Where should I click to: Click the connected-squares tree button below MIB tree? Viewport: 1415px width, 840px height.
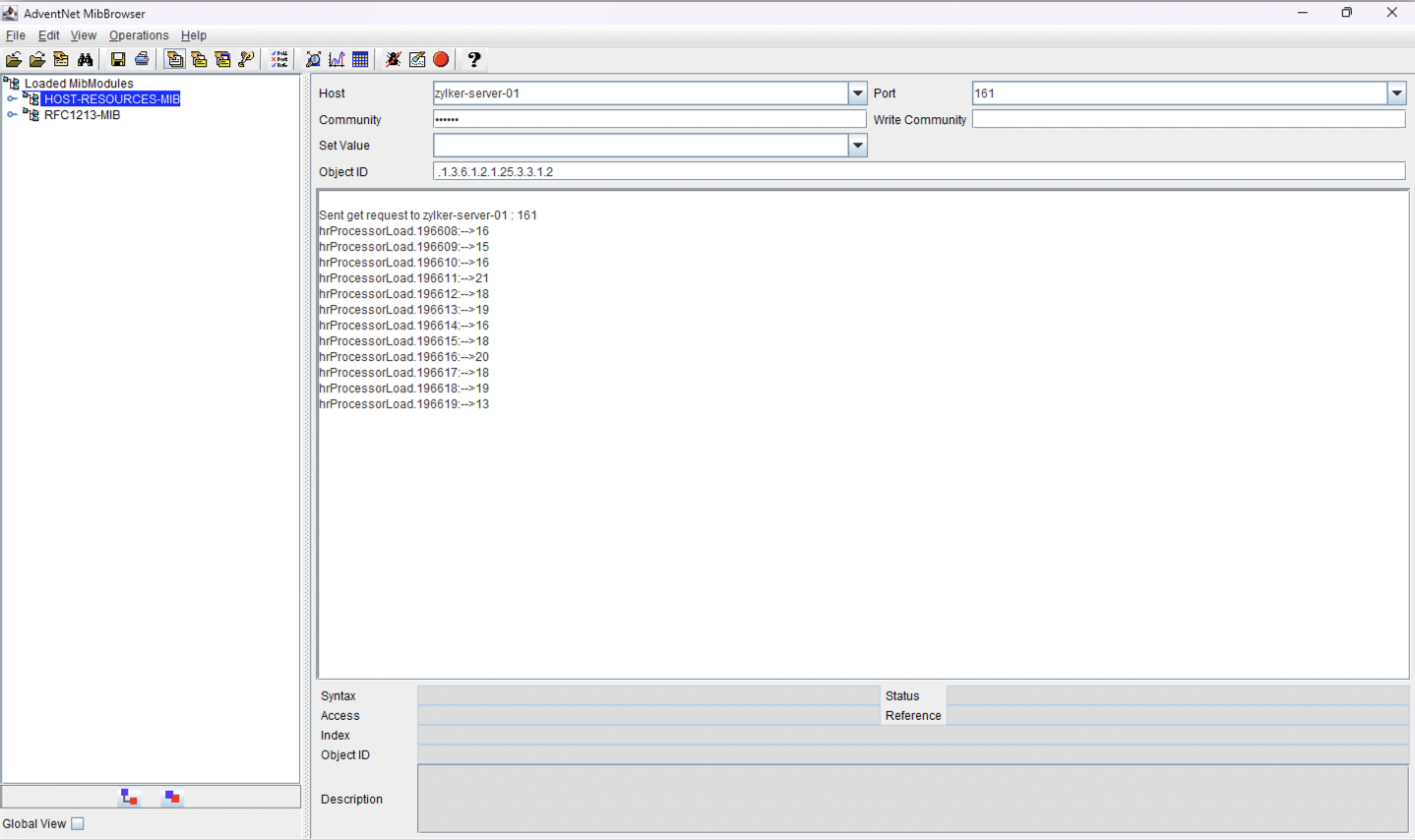[x=129, y=797]
